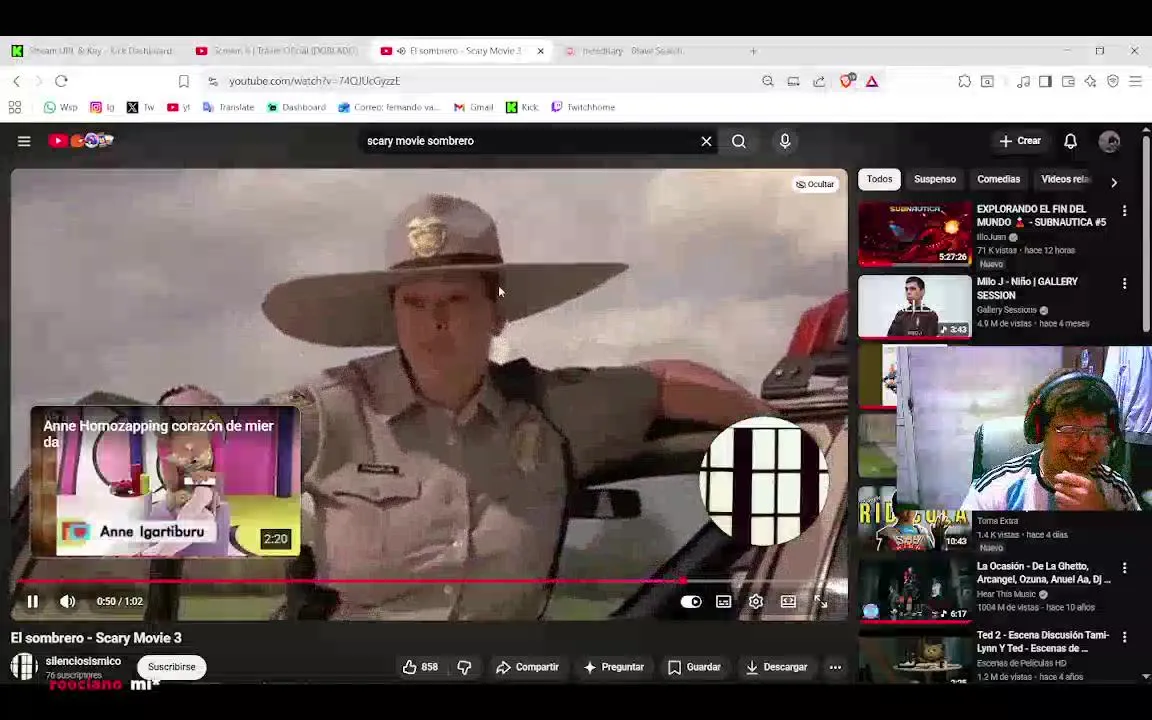
Task: Open Subnautica #5 video thumbnail
Action: point(915,234)
